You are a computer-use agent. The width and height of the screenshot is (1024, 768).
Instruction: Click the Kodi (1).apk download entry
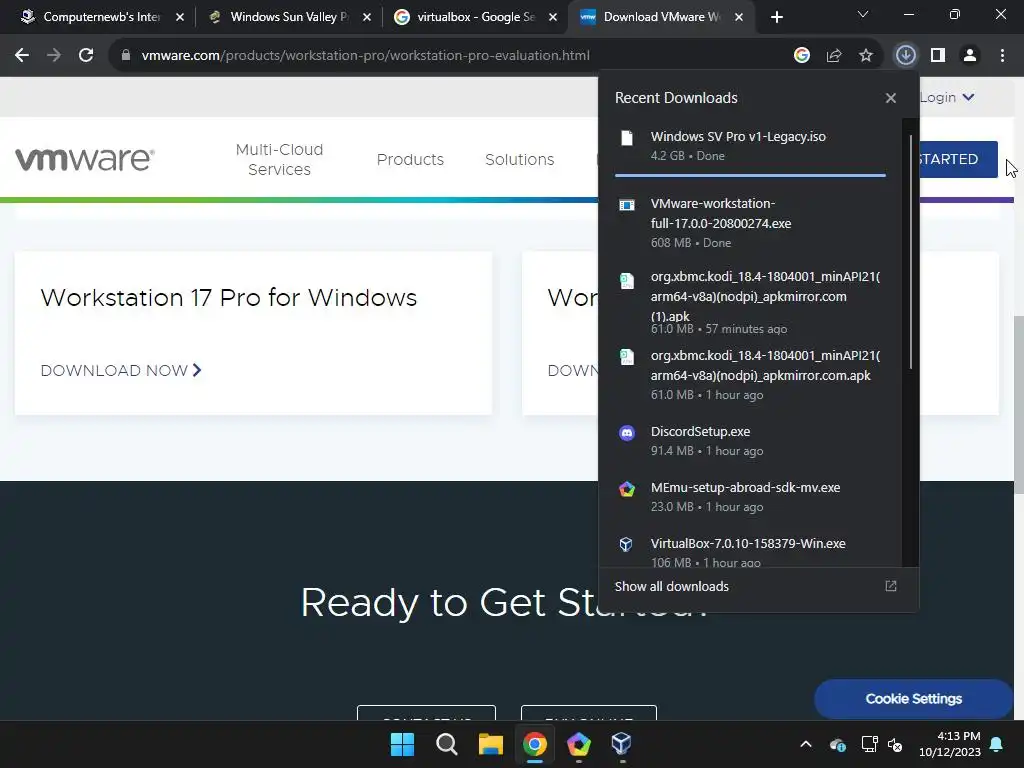click(750, 302)
